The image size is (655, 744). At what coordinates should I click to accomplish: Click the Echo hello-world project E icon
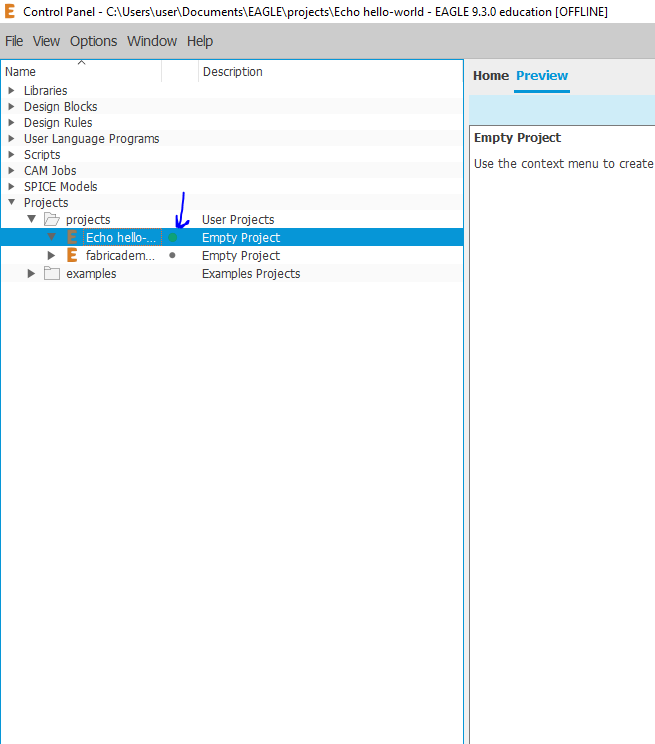pyautogui.click(x=72, y=237)
